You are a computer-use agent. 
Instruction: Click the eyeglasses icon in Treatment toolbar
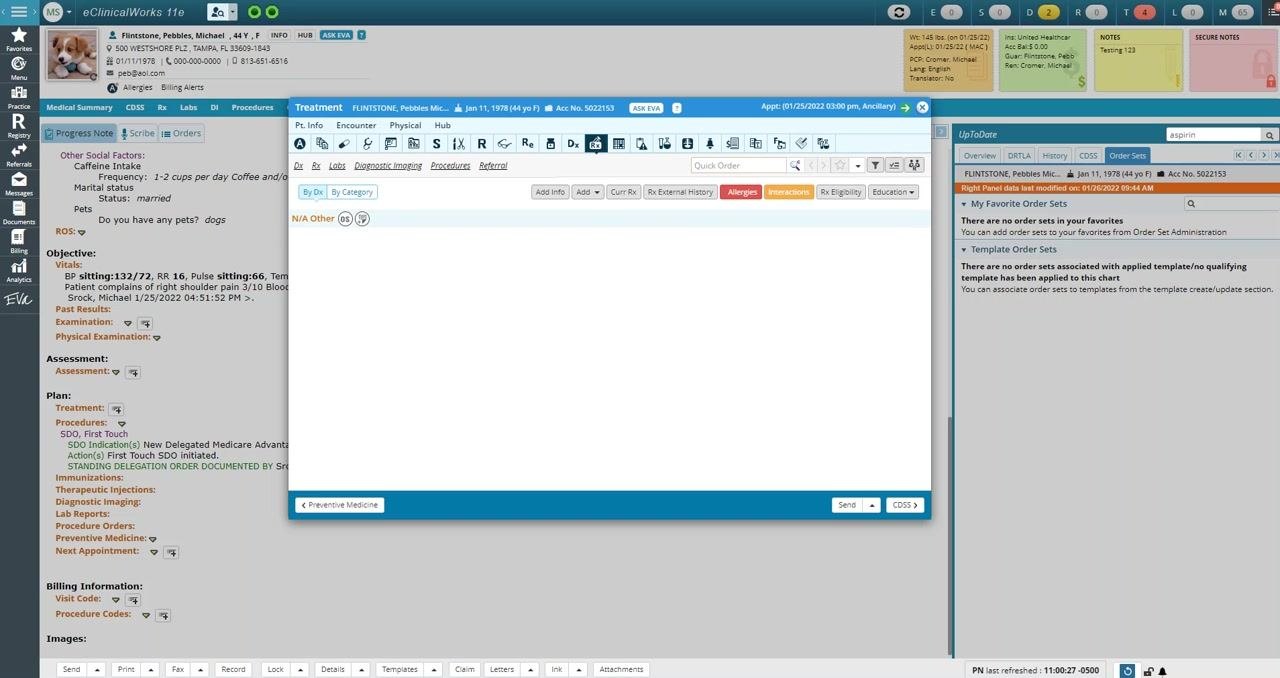click(x=504, y=144)
